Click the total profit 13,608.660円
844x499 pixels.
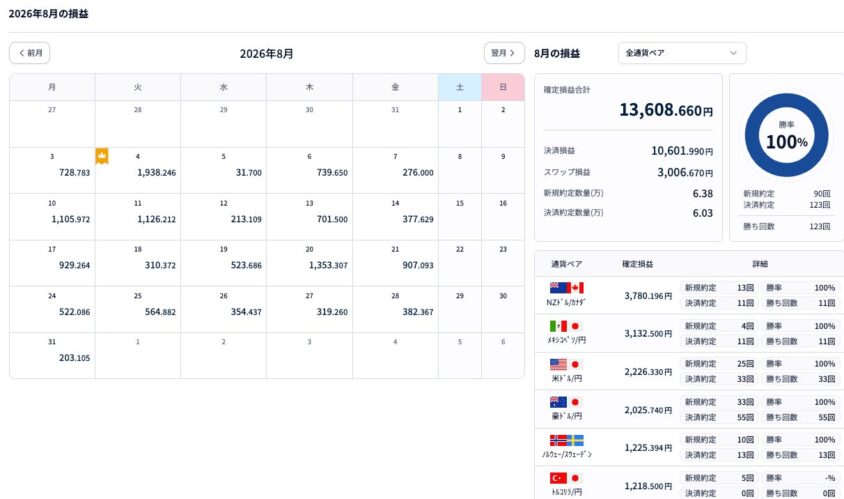[666, 110]
